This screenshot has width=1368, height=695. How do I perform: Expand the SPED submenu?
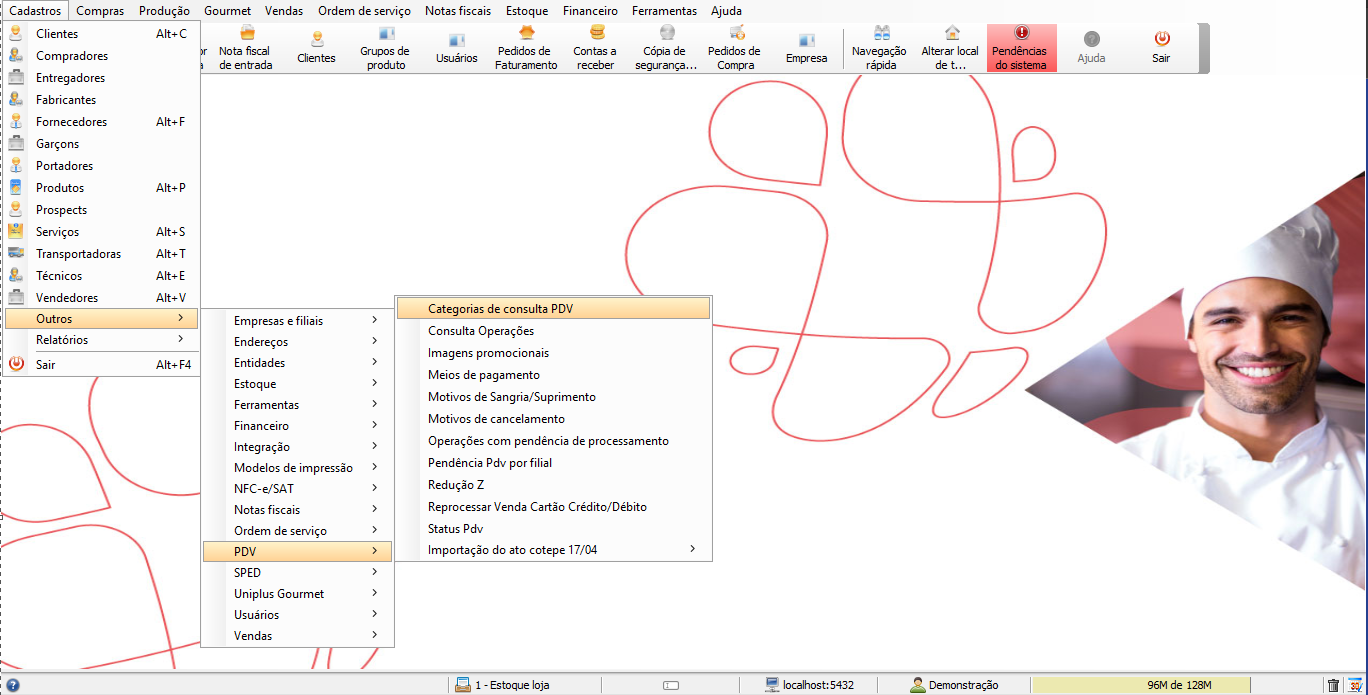coord(298,573)
